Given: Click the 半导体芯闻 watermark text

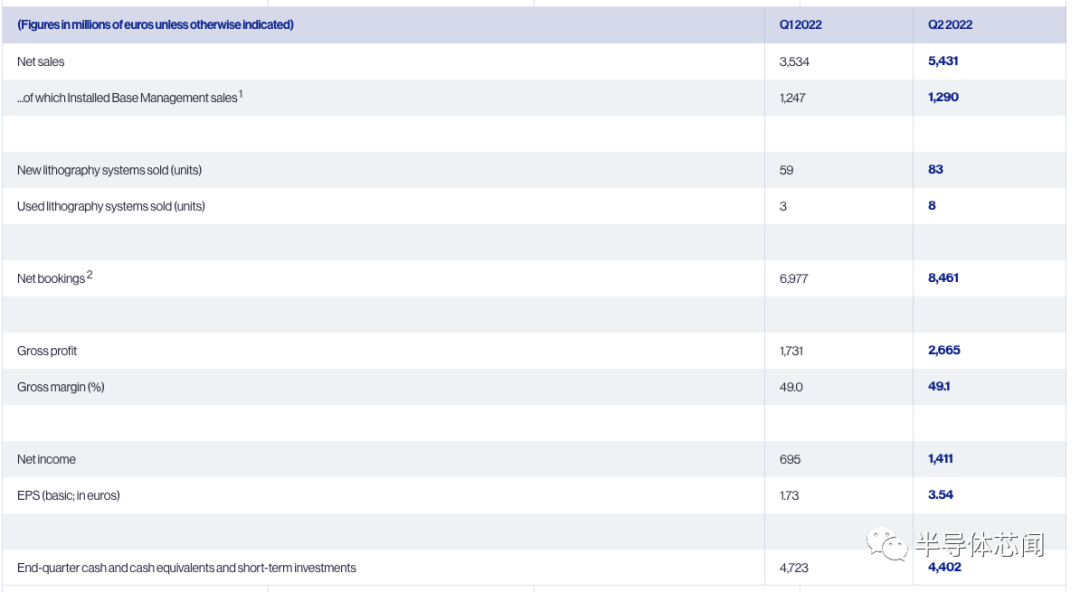Looking at the screenshot, I should pos(979,545).
